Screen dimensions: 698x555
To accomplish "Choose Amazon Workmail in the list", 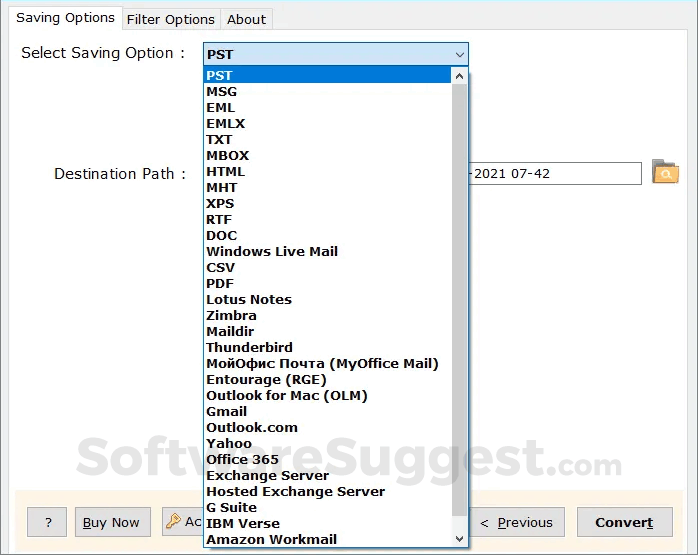I will click(x=327, y=539).
